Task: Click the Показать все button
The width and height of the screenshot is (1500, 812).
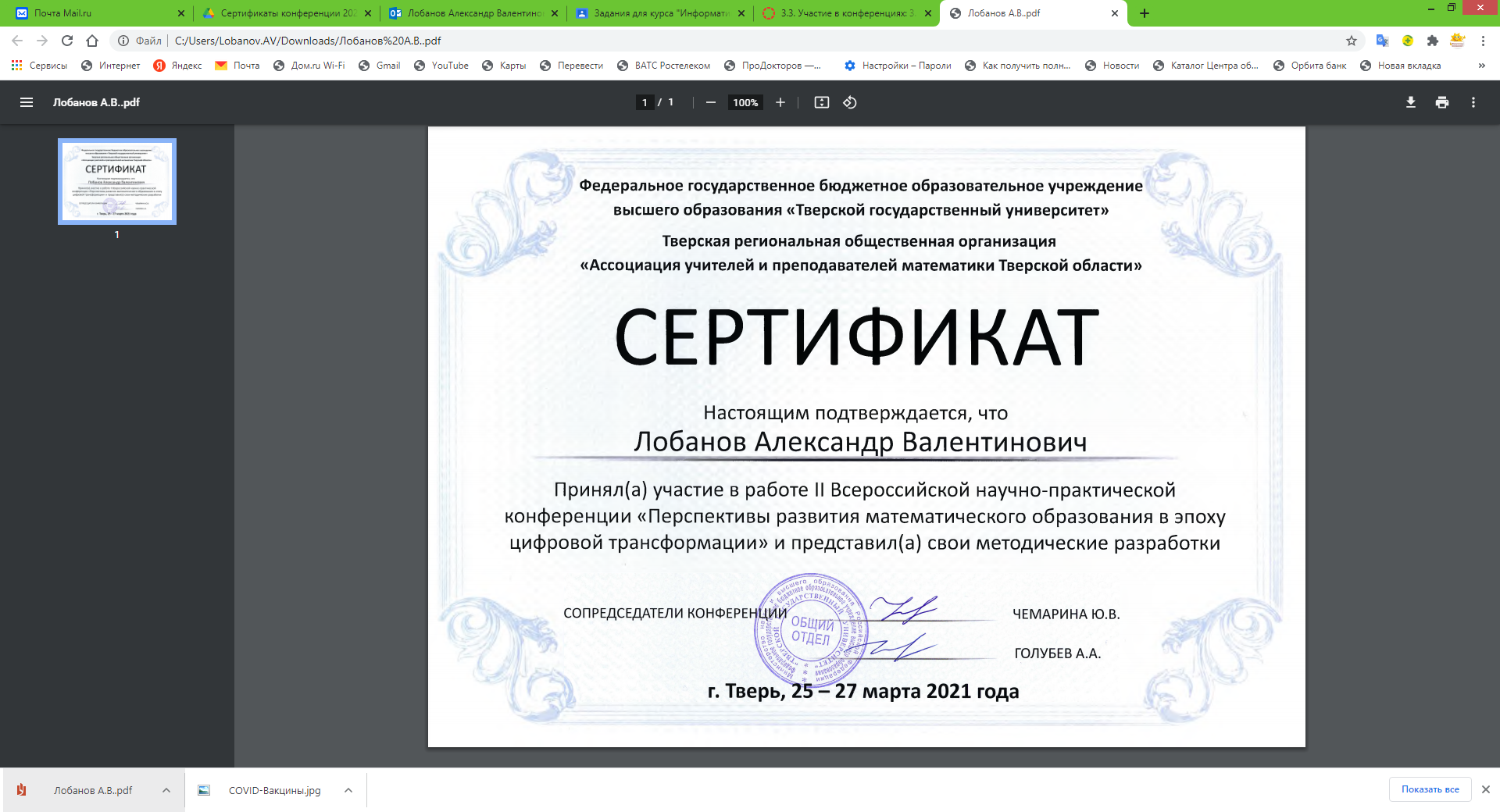Action: [1430, 789]
